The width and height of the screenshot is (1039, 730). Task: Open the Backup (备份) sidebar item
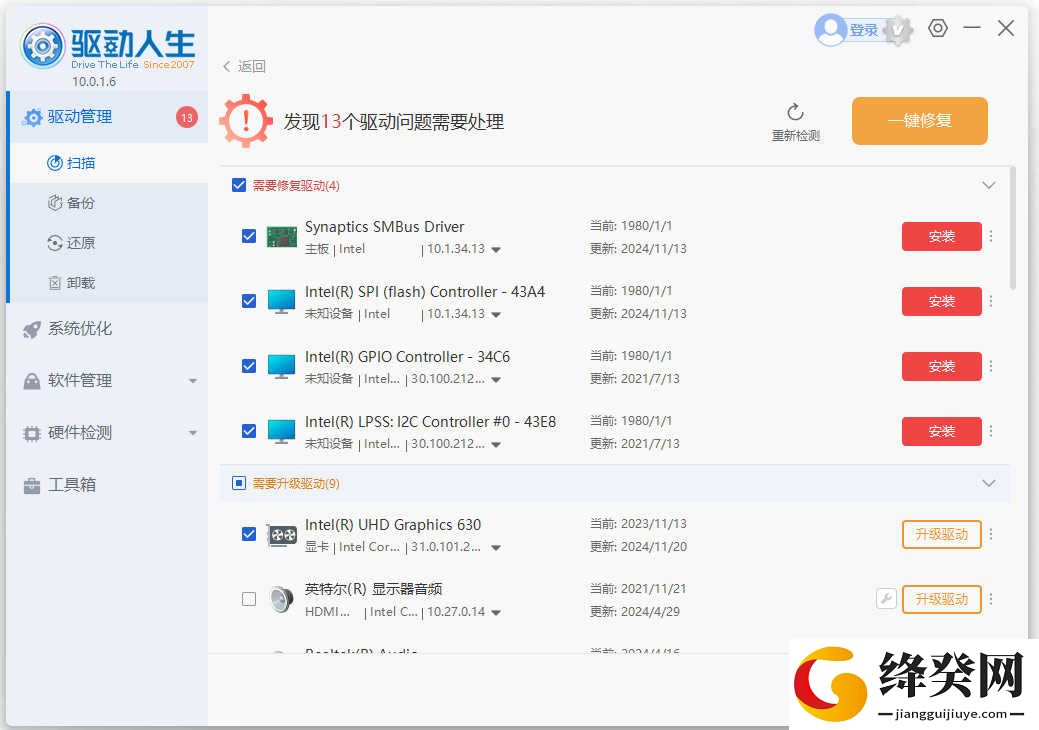(x=71, y=203)
